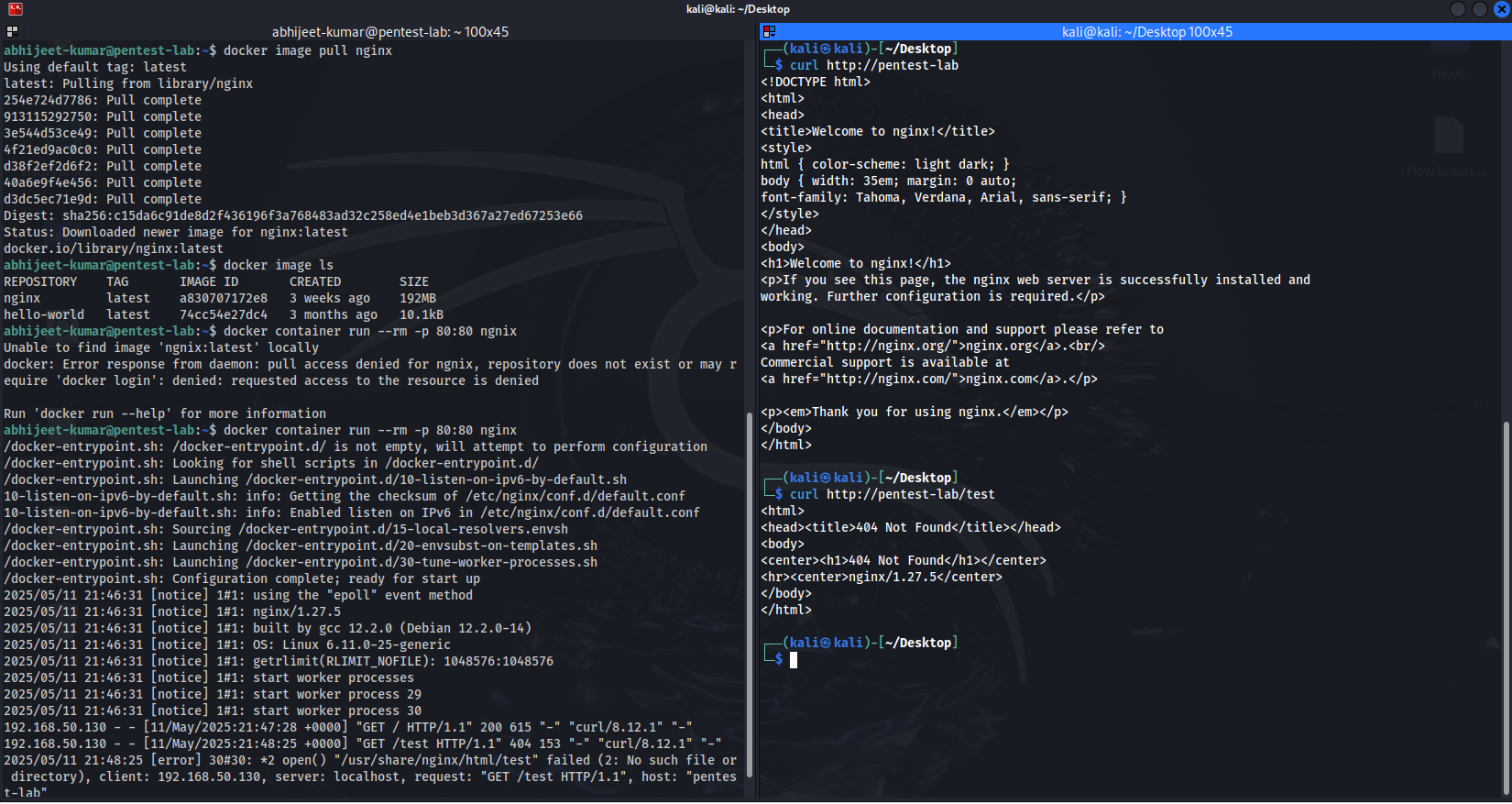Close the terminal window
Screen dimensions: 1512x804
1502,9
